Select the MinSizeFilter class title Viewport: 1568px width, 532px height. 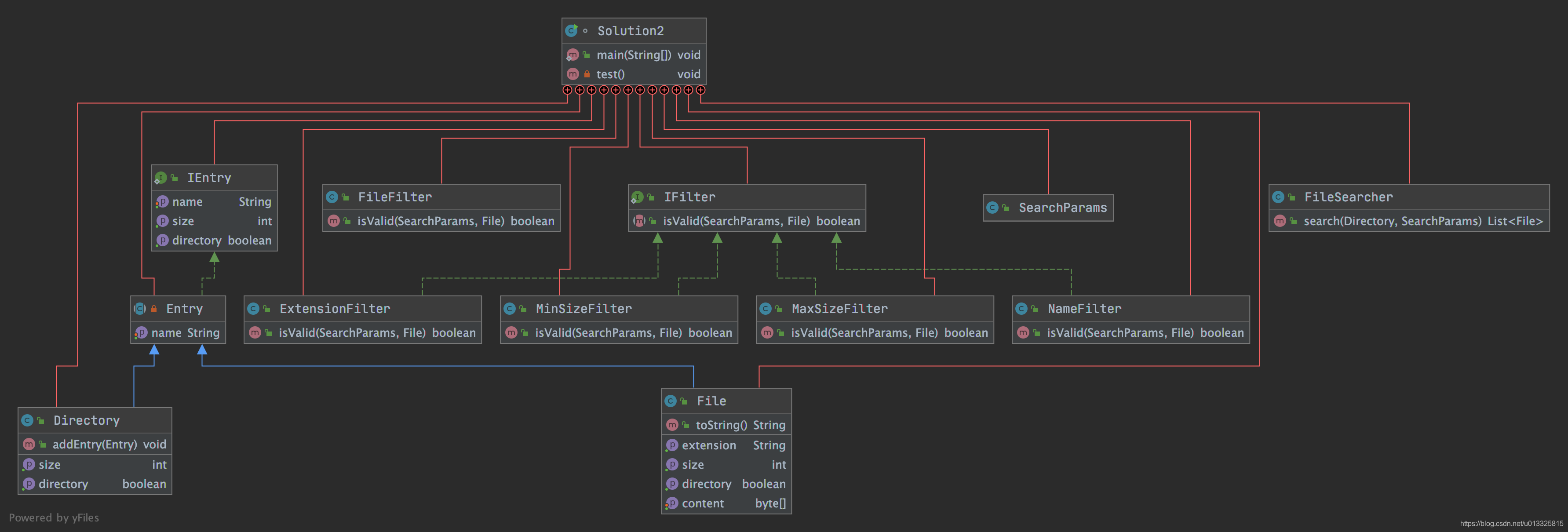click(583, 309)
